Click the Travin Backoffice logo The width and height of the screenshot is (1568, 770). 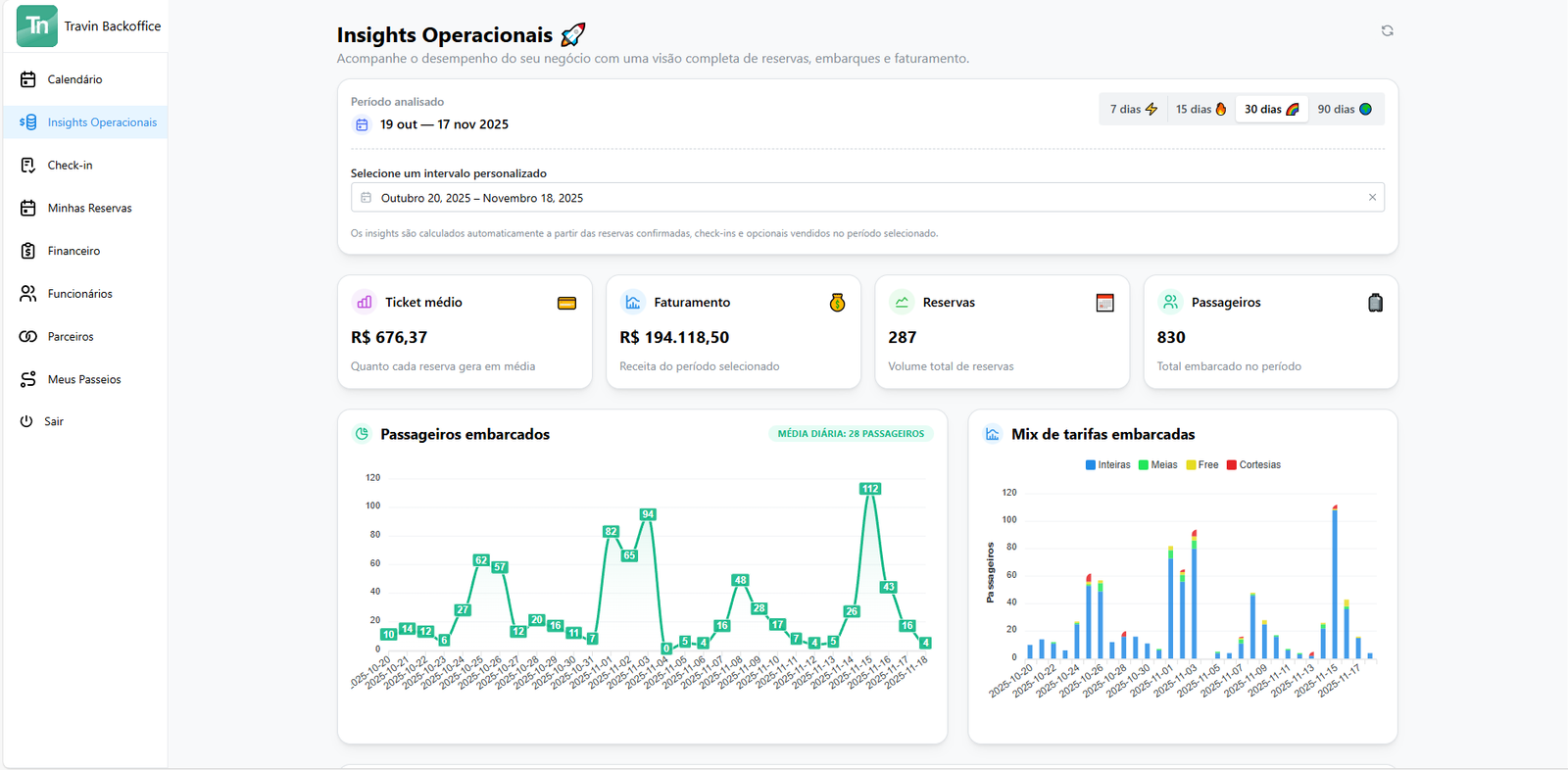click(37, 25)
